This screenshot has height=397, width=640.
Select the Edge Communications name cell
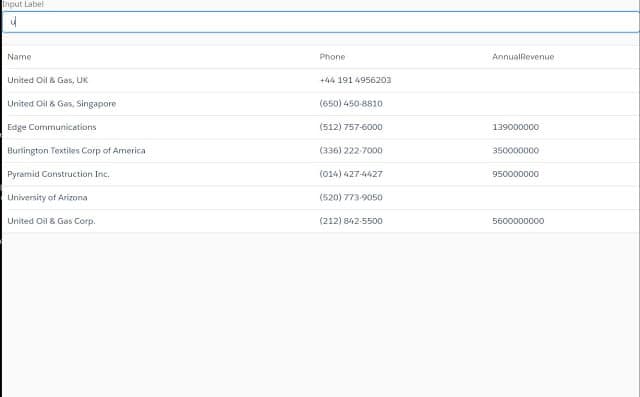52,127
